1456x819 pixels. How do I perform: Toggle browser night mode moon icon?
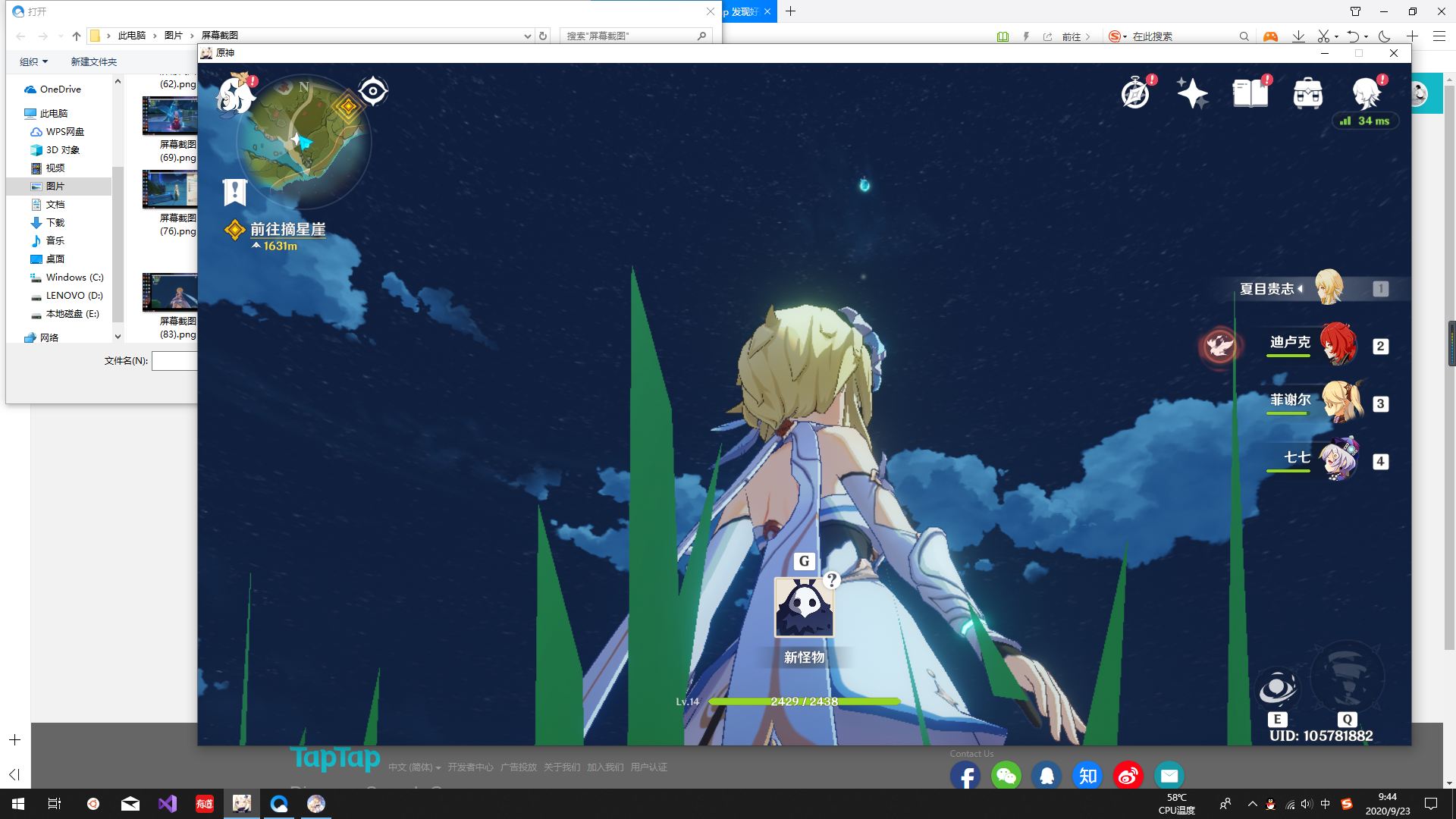1384,36
